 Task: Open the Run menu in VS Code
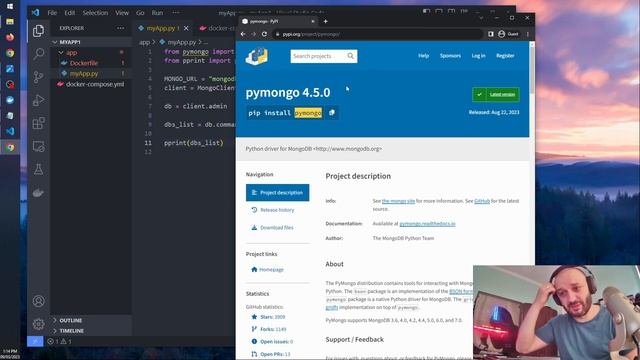click(157, 13)
